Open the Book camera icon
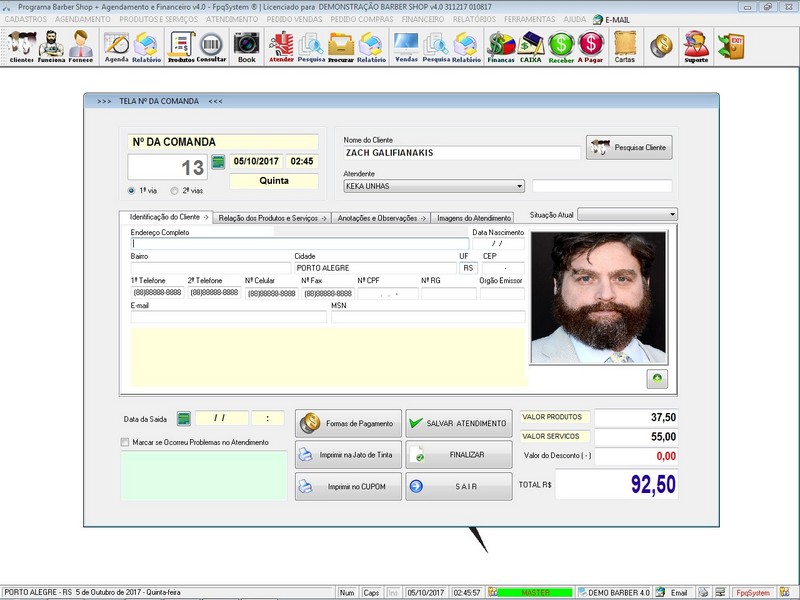 246,46
